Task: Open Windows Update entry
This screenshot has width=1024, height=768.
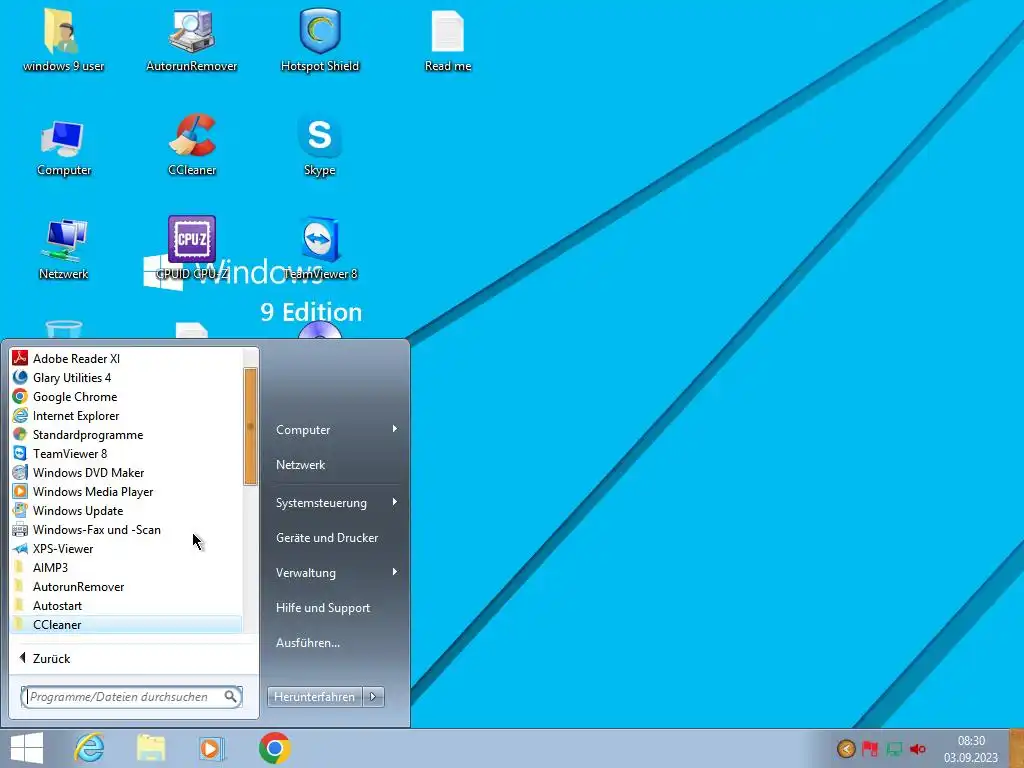Action: 126,510
